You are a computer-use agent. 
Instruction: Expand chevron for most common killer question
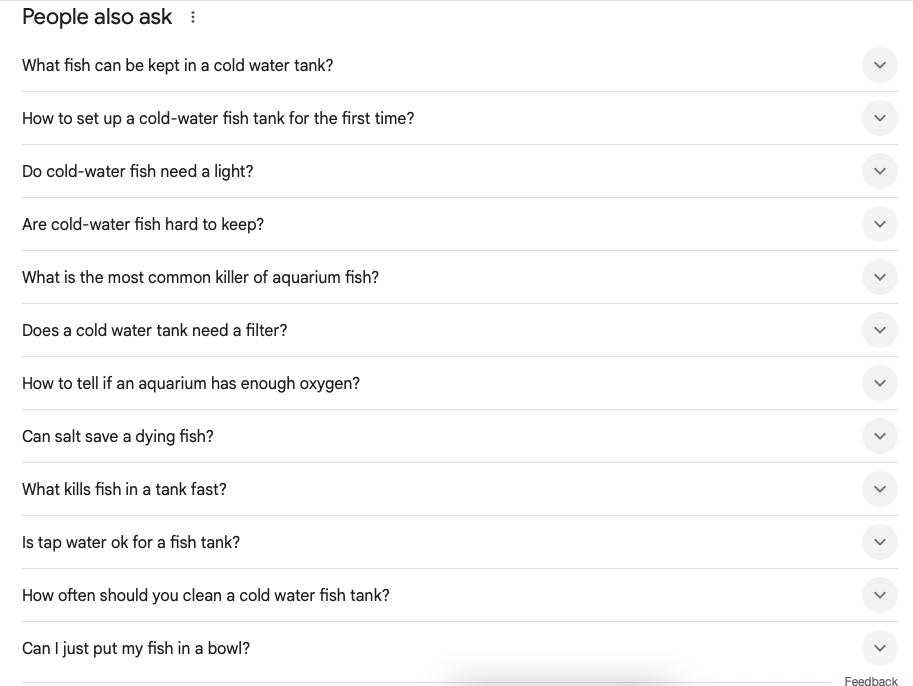tap(880, 278)
